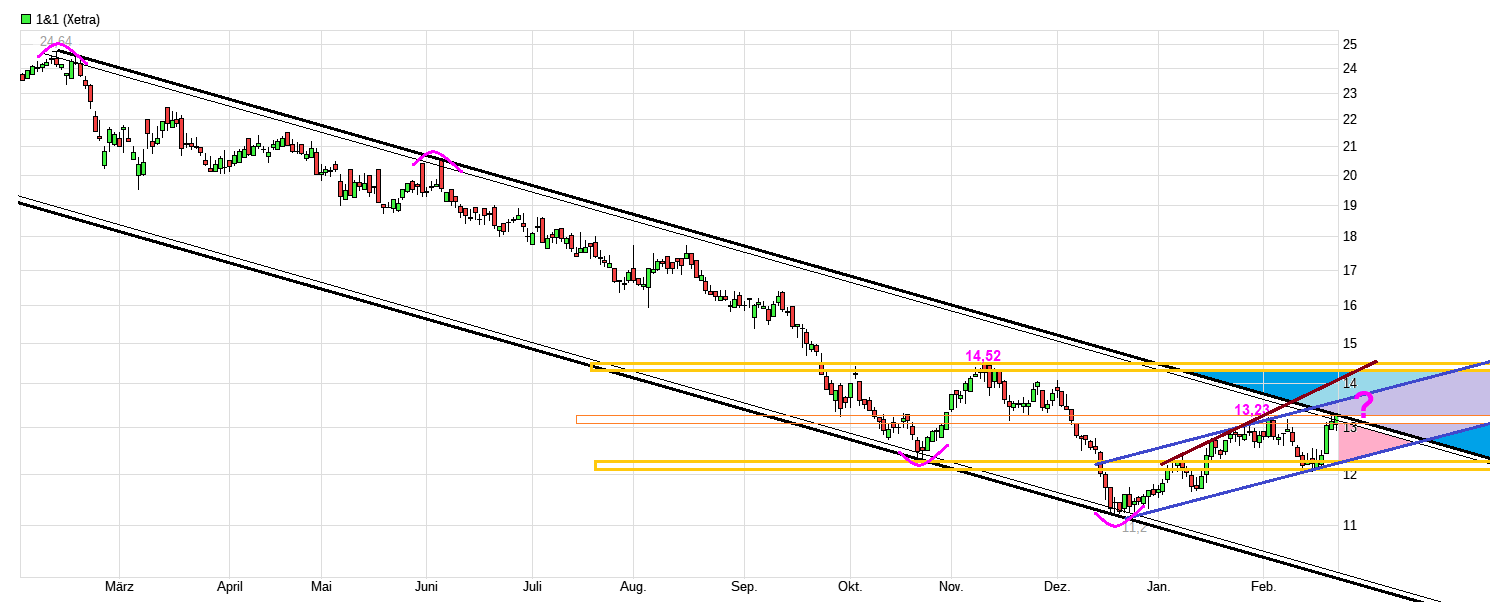Click price level 21 on axis

click(x=1349, y=146)
